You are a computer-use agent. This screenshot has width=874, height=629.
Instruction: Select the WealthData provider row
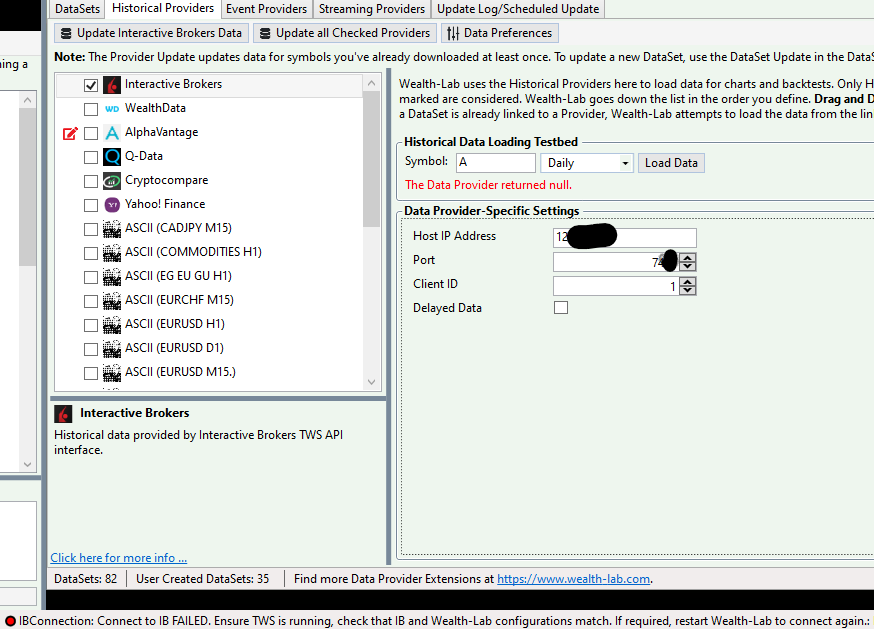click(209, 109)
